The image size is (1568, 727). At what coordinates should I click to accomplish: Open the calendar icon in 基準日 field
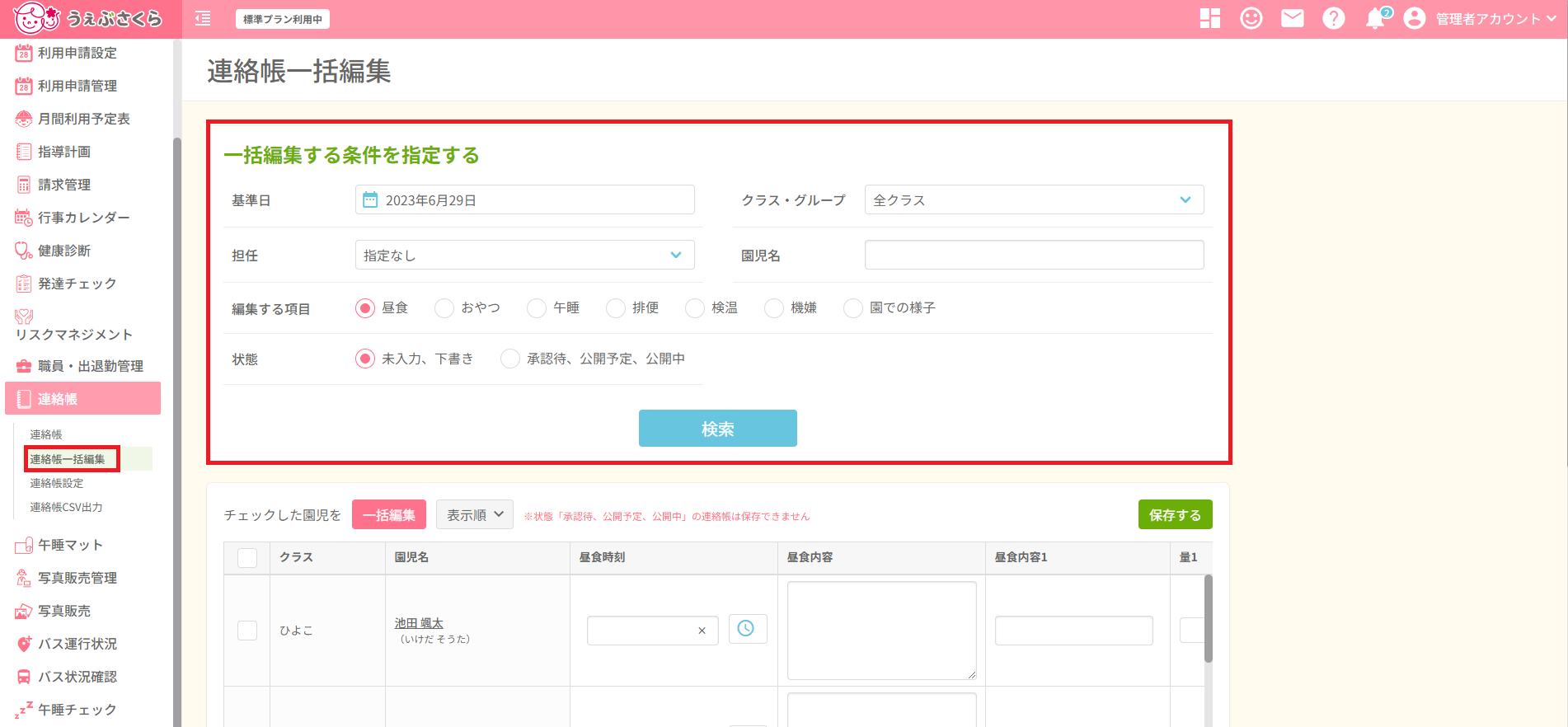[371, 200]
